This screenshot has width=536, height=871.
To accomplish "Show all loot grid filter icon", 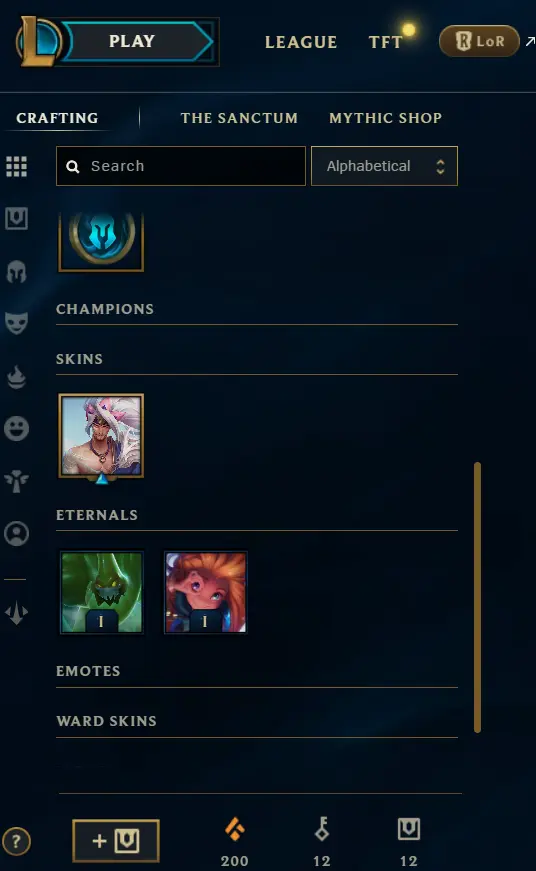I will click(x=17, y=166).
